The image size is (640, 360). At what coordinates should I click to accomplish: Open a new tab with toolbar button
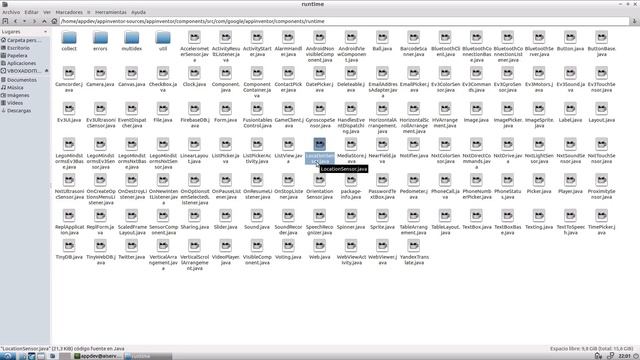coord(5,21)
